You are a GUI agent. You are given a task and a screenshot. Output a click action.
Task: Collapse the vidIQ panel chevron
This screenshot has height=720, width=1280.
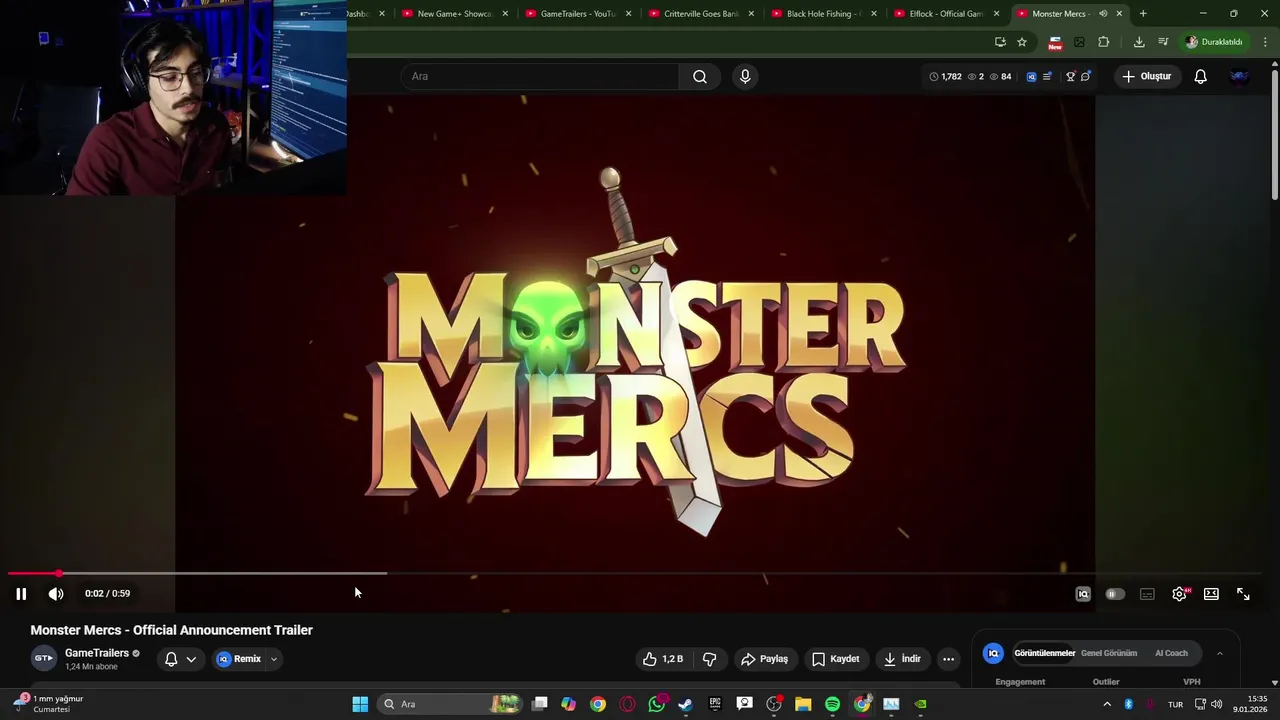click(1219, 653)
